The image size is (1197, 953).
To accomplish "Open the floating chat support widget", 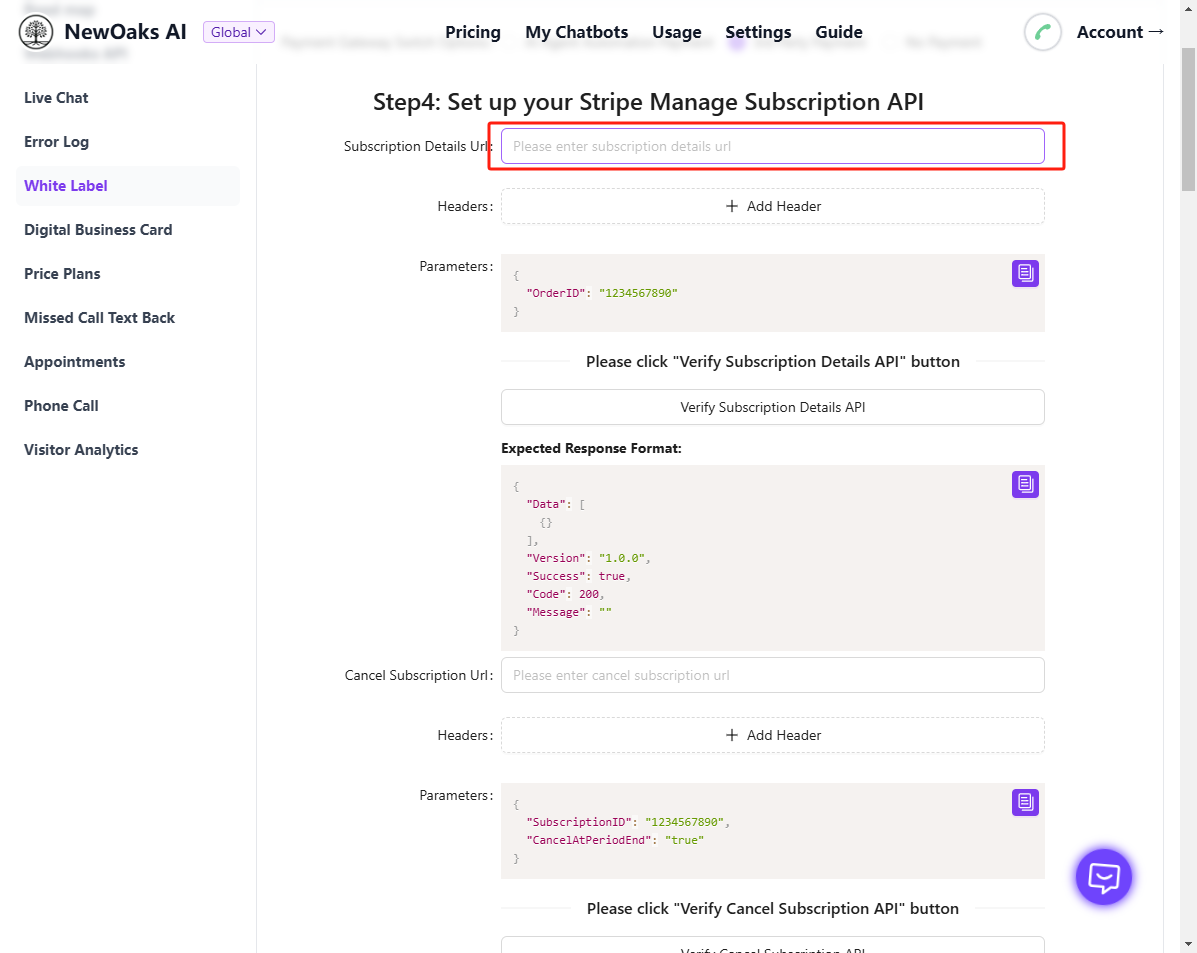I will click(1103, 877).
